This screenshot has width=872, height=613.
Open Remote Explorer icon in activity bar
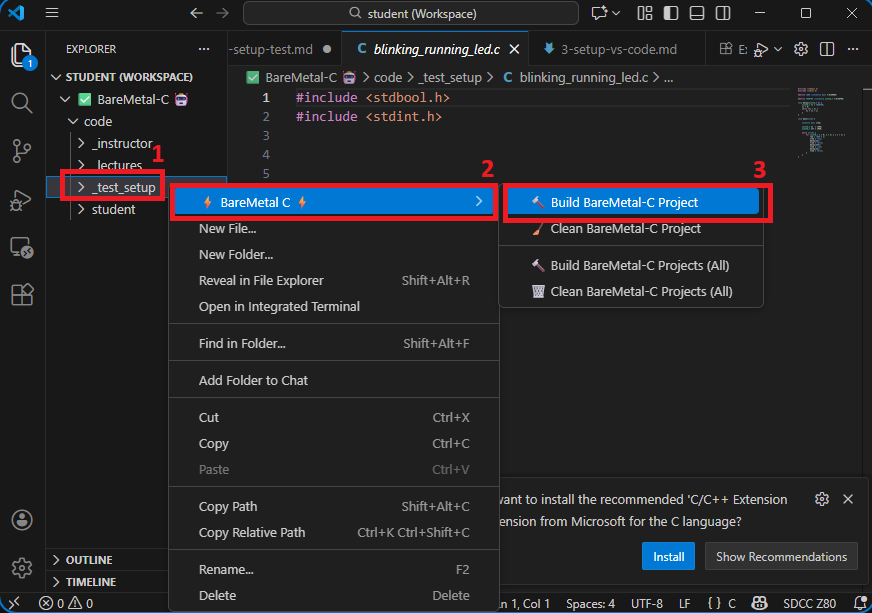[x=22, y=247]
